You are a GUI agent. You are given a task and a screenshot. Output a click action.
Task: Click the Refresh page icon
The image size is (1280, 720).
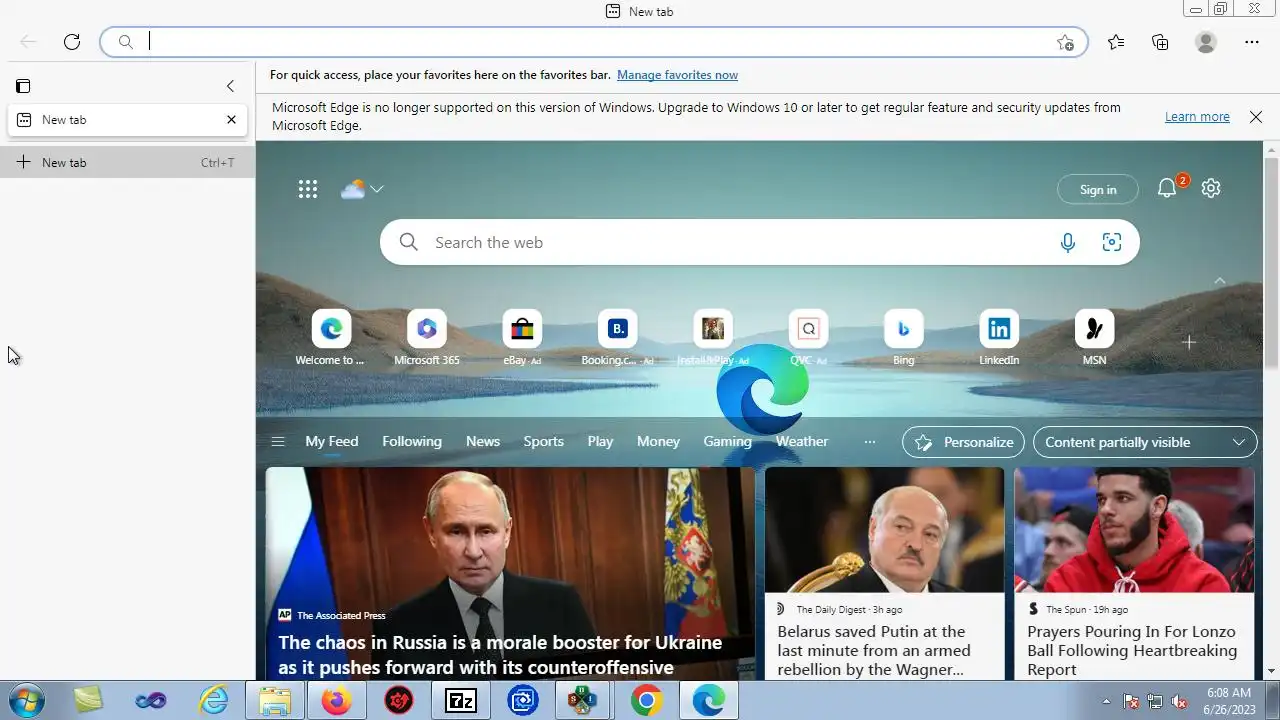(72, 42)
